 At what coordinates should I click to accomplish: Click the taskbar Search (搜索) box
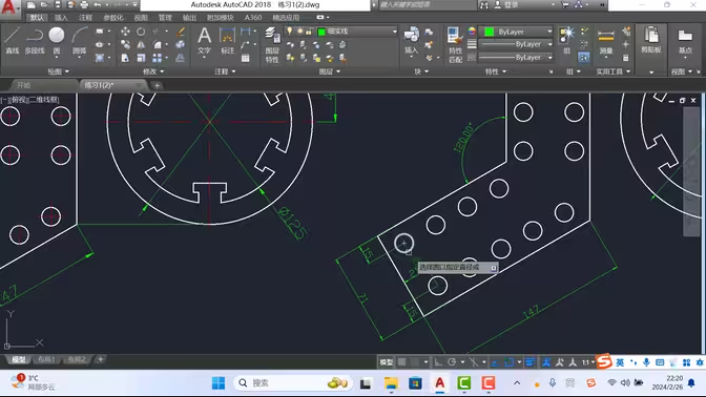tap(293, 383)
